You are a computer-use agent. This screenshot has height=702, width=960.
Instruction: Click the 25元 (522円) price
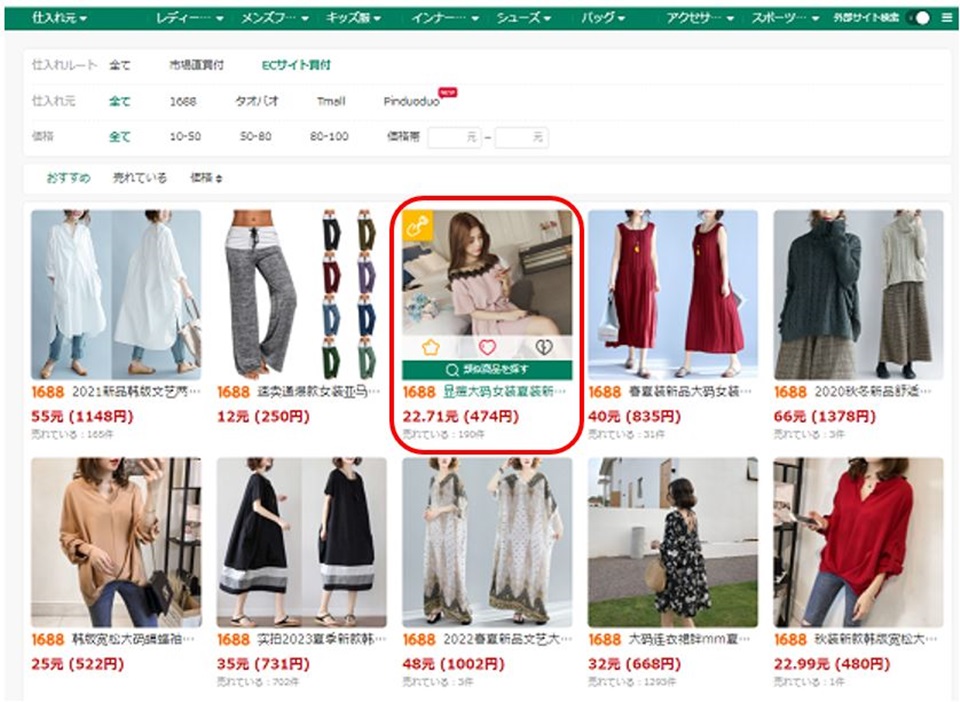[78, 664]
